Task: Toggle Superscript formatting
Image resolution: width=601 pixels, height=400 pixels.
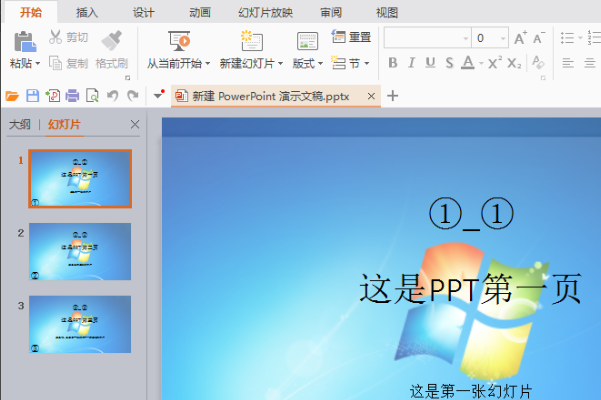Action: pyautogui.click(x=495, y=63)
